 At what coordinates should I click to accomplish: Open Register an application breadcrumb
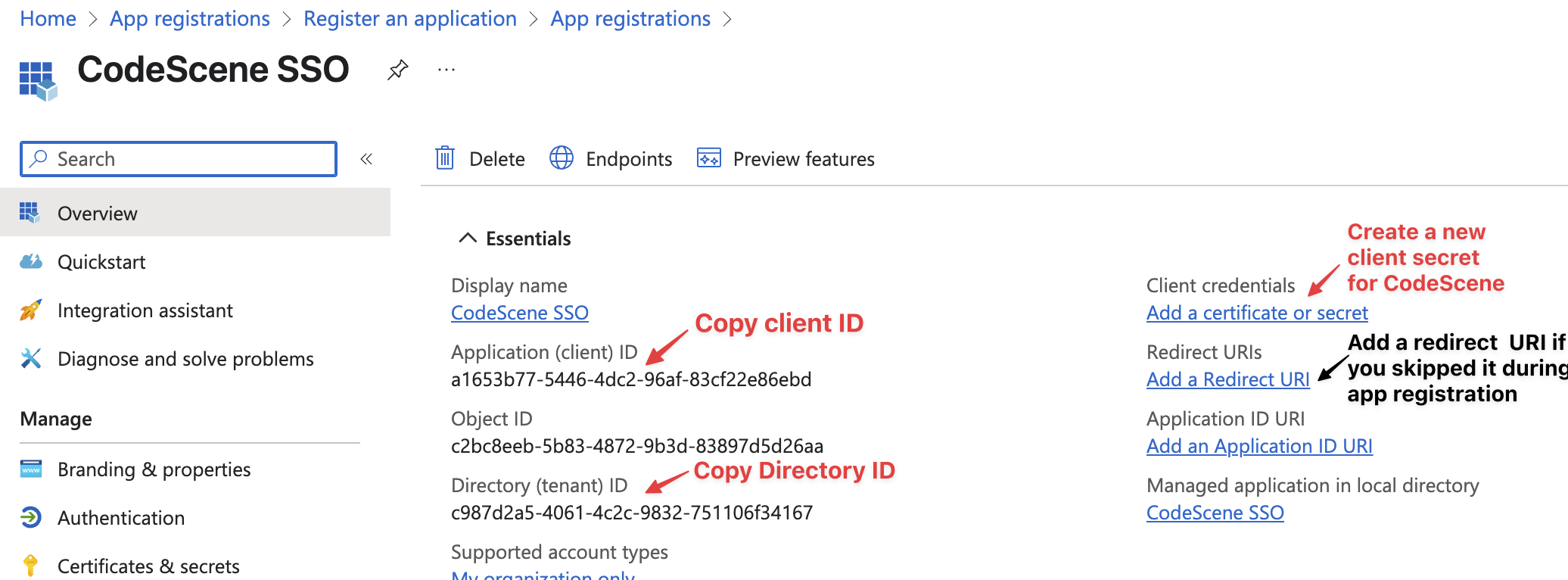tap(410, 18)
